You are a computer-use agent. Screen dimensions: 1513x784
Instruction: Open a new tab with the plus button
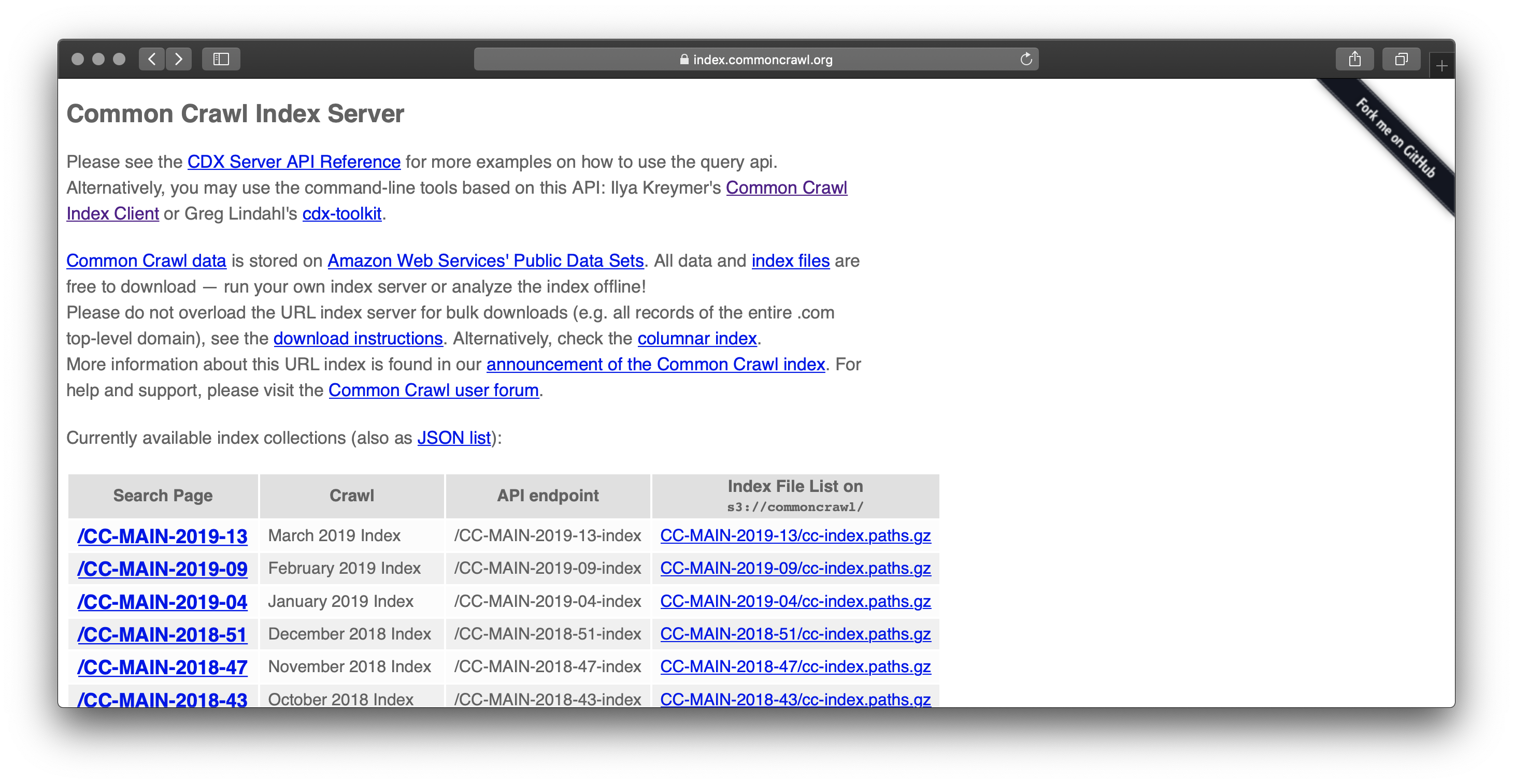point(1441,66)
